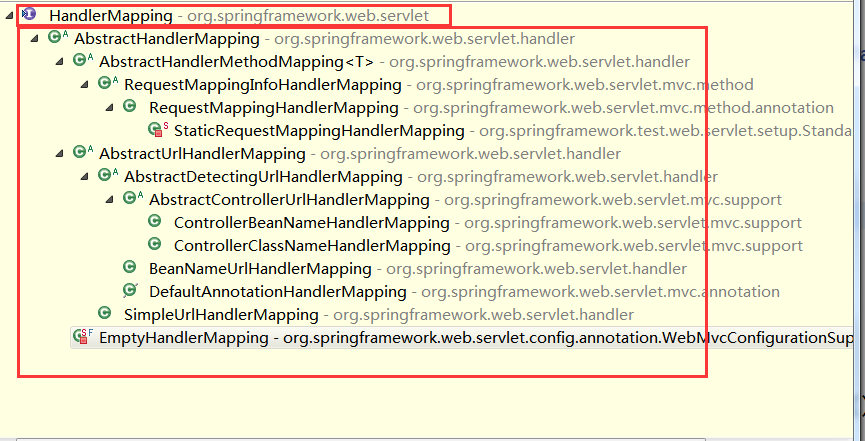Screen dimensions: 865x441
Task: Collapse the HandlerMapping root node
Action: (9, 17)
